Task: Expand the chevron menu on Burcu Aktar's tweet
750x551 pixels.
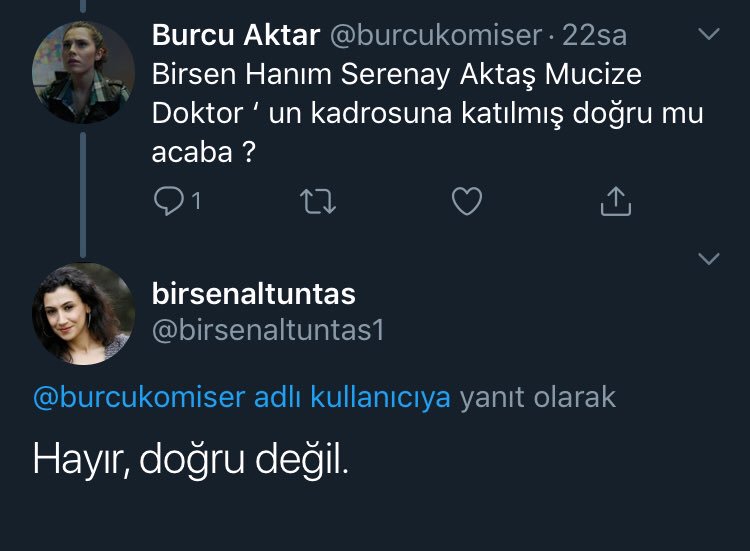Action: pyautogui.click(x=708, y=35)
